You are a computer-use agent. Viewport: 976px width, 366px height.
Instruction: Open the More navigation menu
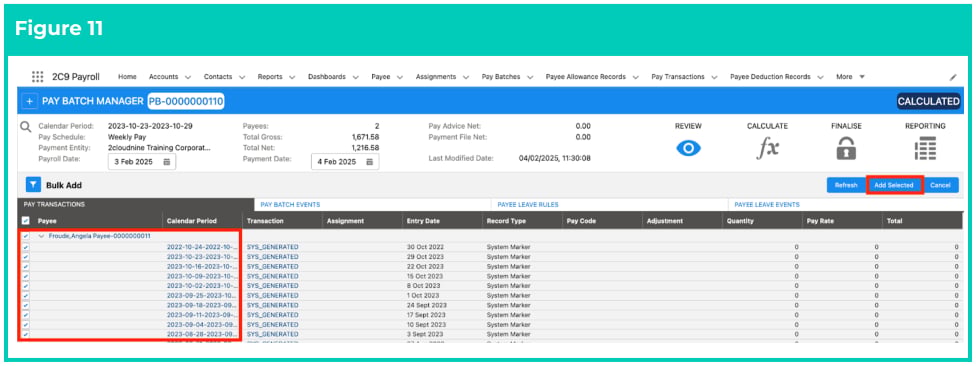point(850,77)
